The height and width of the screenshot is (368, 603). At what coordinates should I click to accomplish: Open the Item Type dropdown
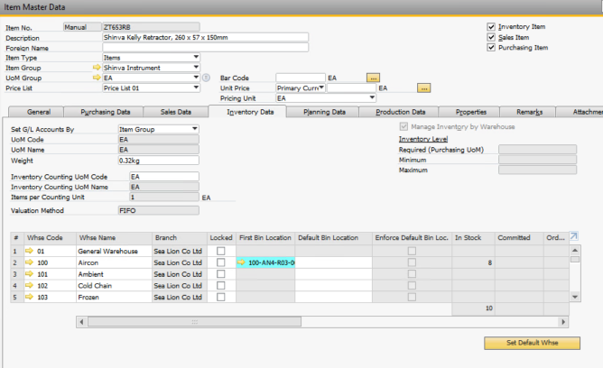click(196, 57)
